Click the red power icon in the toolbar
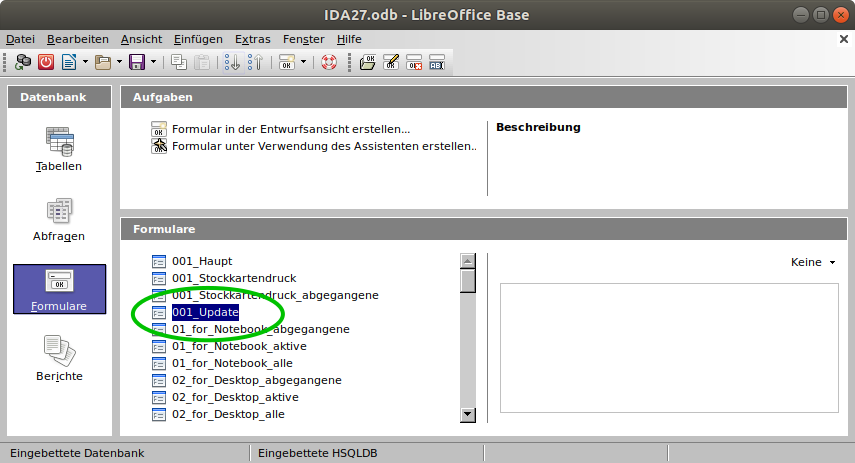Image resolution: width=855 pixels, height=463 pixels. [46, 62]
